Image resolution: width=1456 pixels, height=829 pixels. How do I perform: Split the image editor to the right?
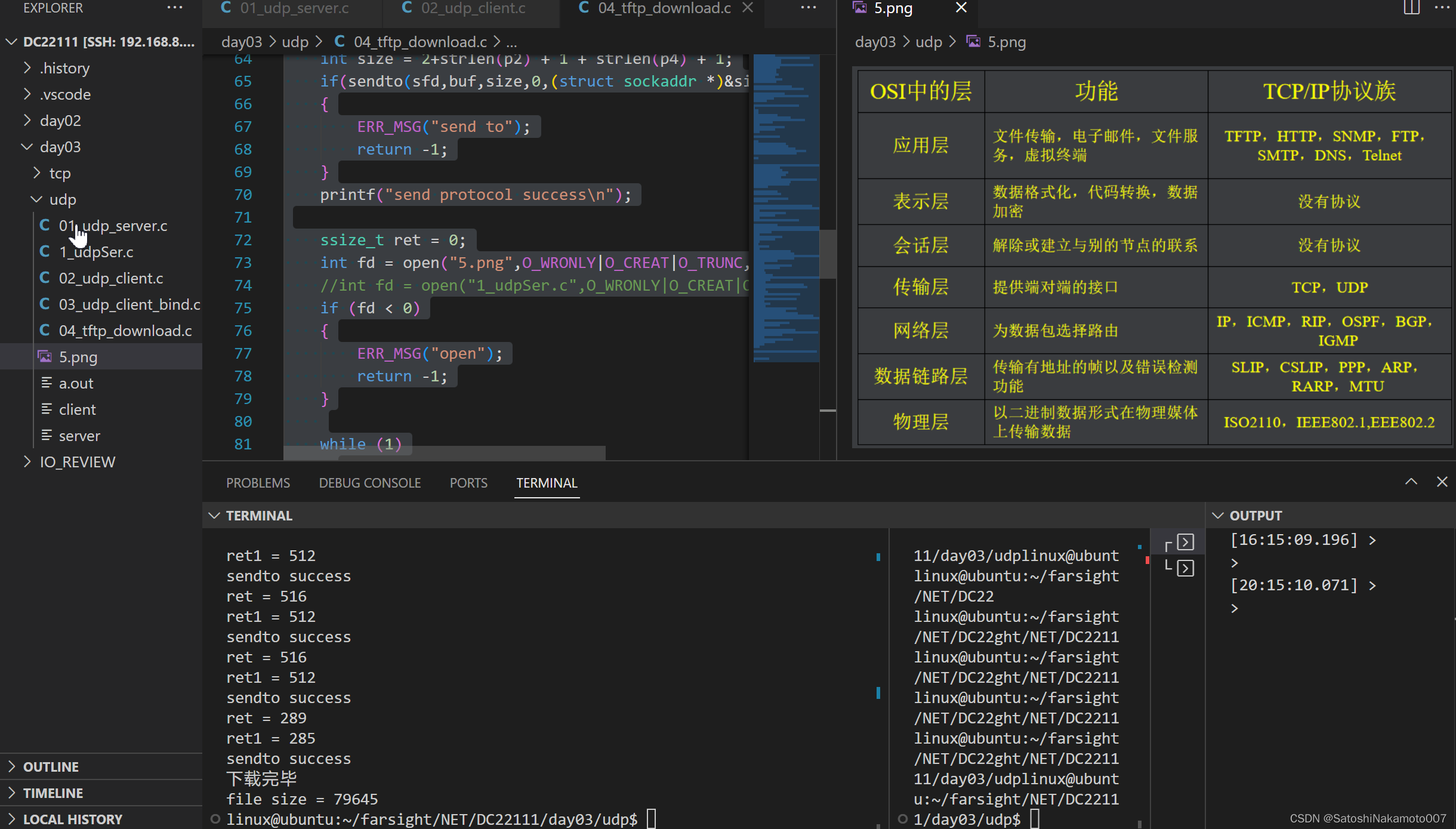pos(1412,8)
